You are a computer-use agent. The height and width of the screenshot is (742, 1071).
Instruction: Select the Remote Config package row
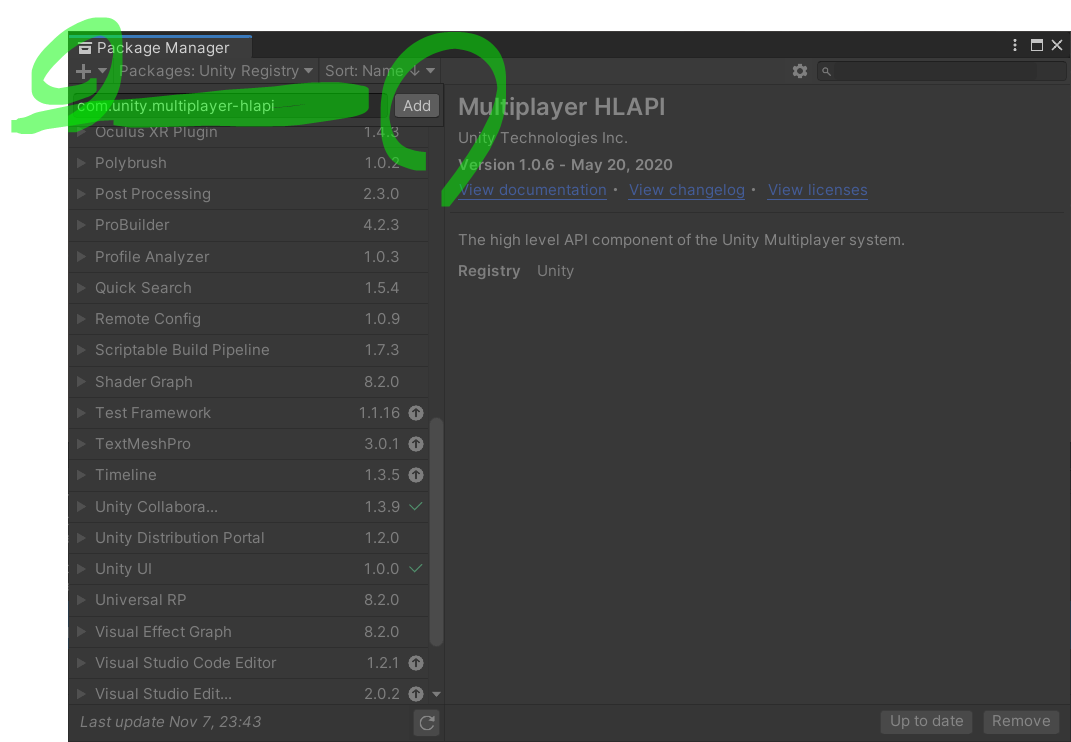click(249, 319)
